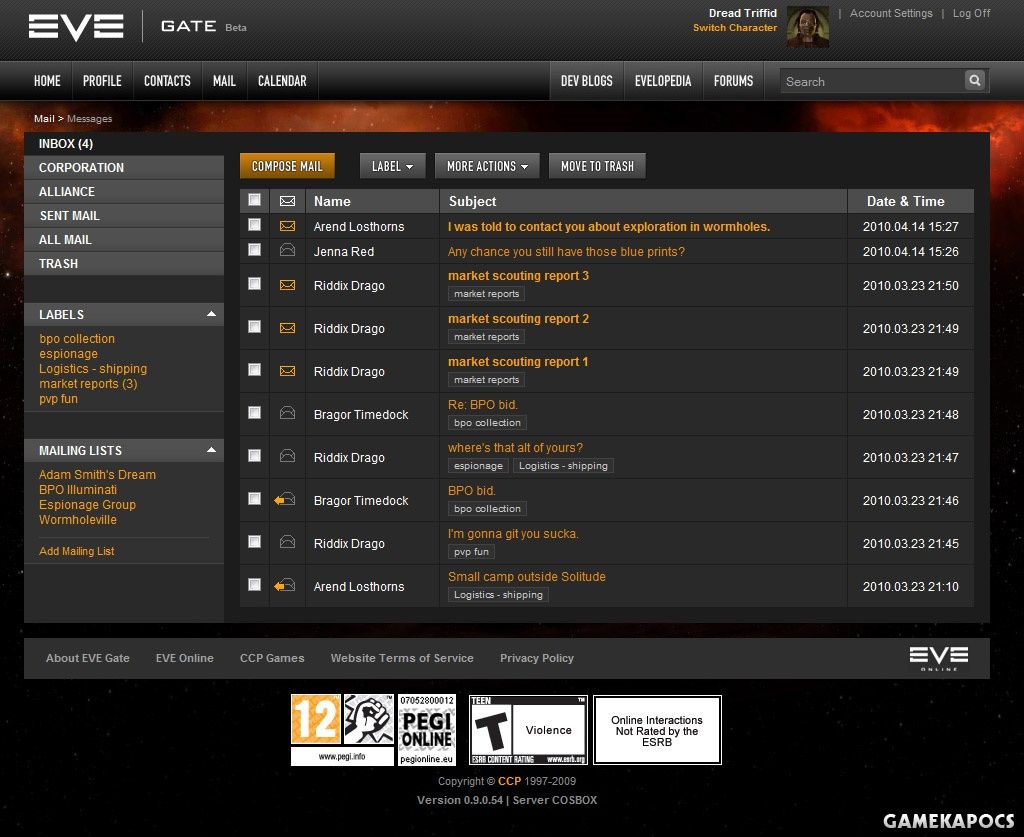1024x837 pixels.
Task: Open Evelopedia nav item
Action: coord(663,81)
